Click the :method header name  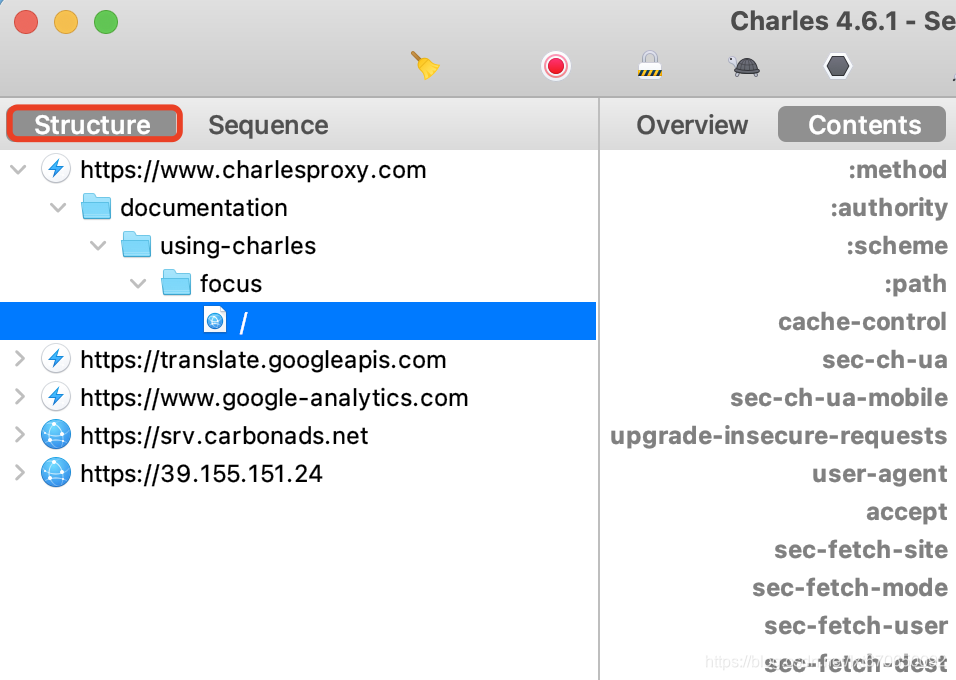coord(897,170)
